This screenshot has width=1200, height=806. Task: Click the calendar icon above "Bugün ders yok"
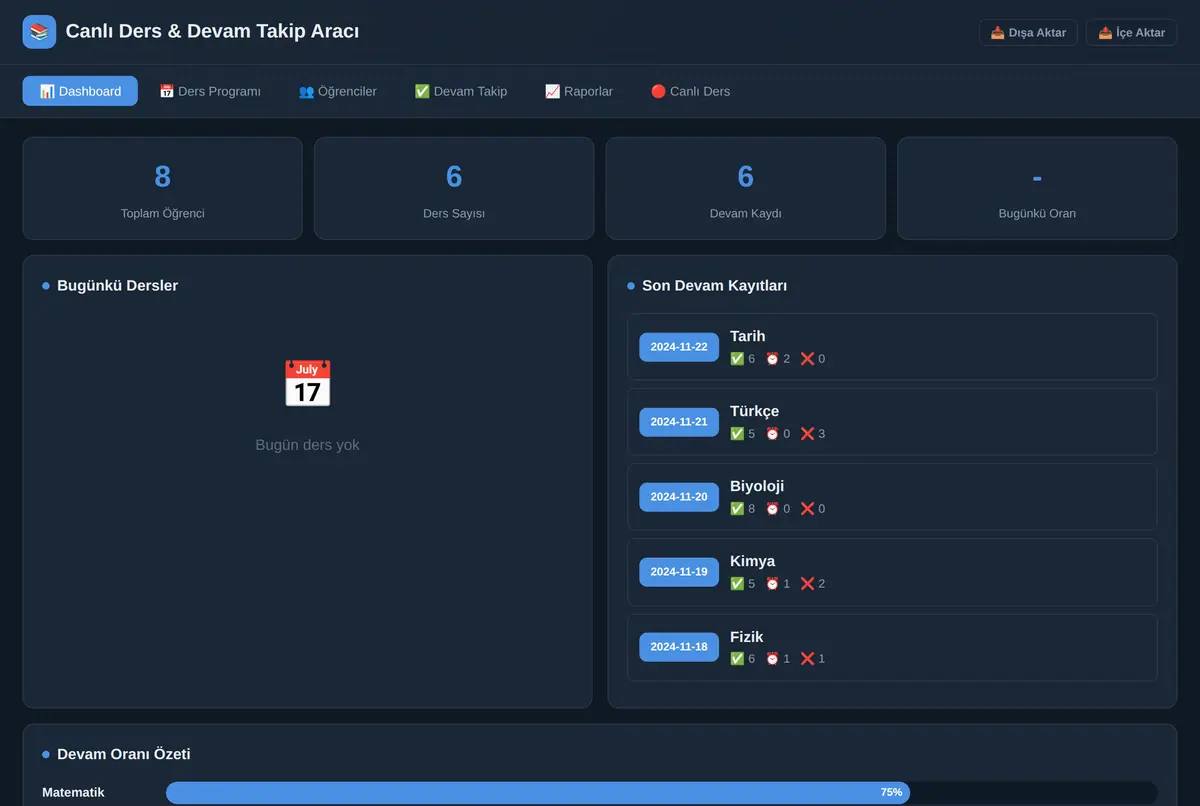[307, 384]
